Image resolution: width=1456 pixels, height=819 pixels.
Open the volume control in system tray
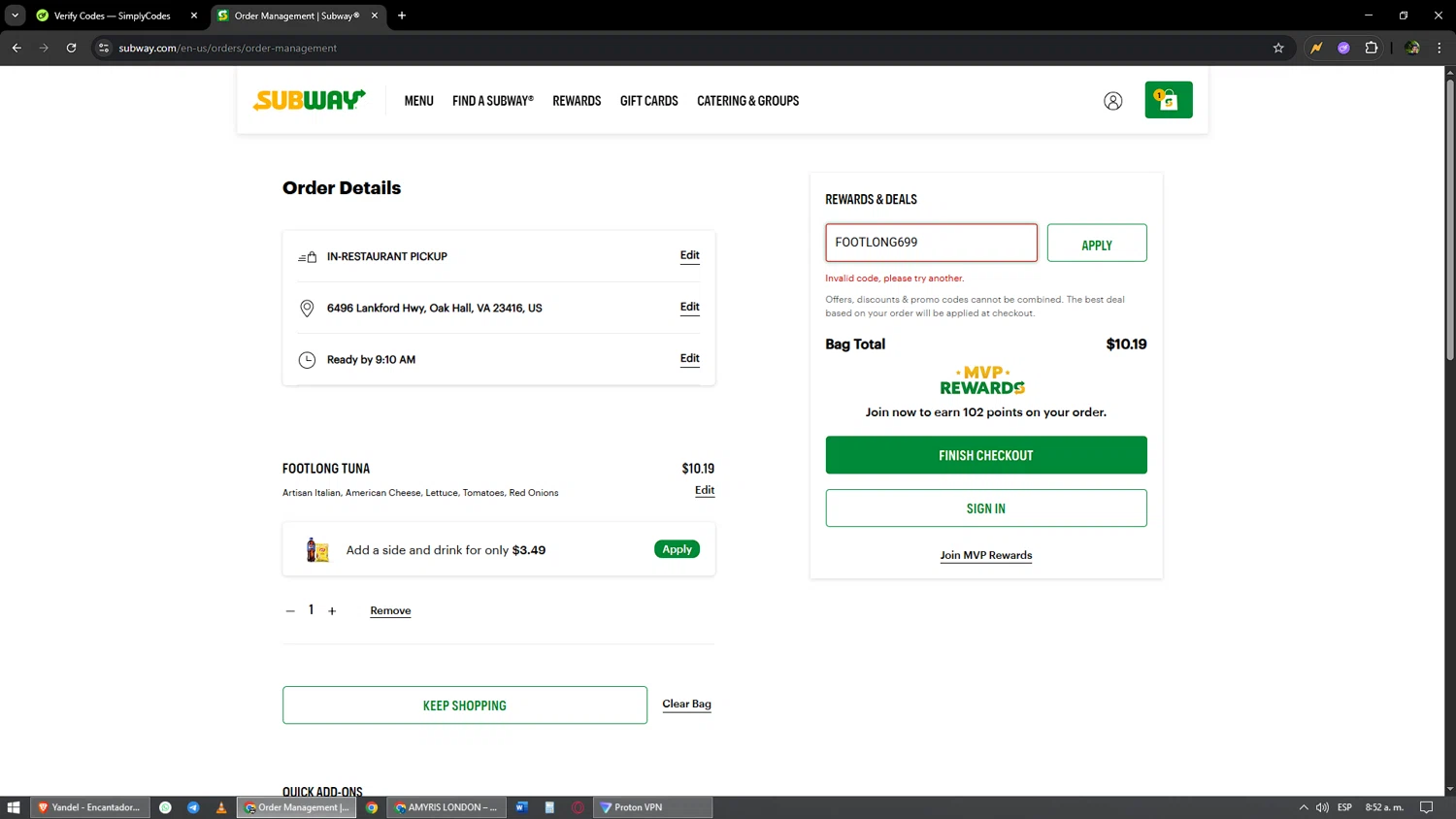pos(1322,807)
